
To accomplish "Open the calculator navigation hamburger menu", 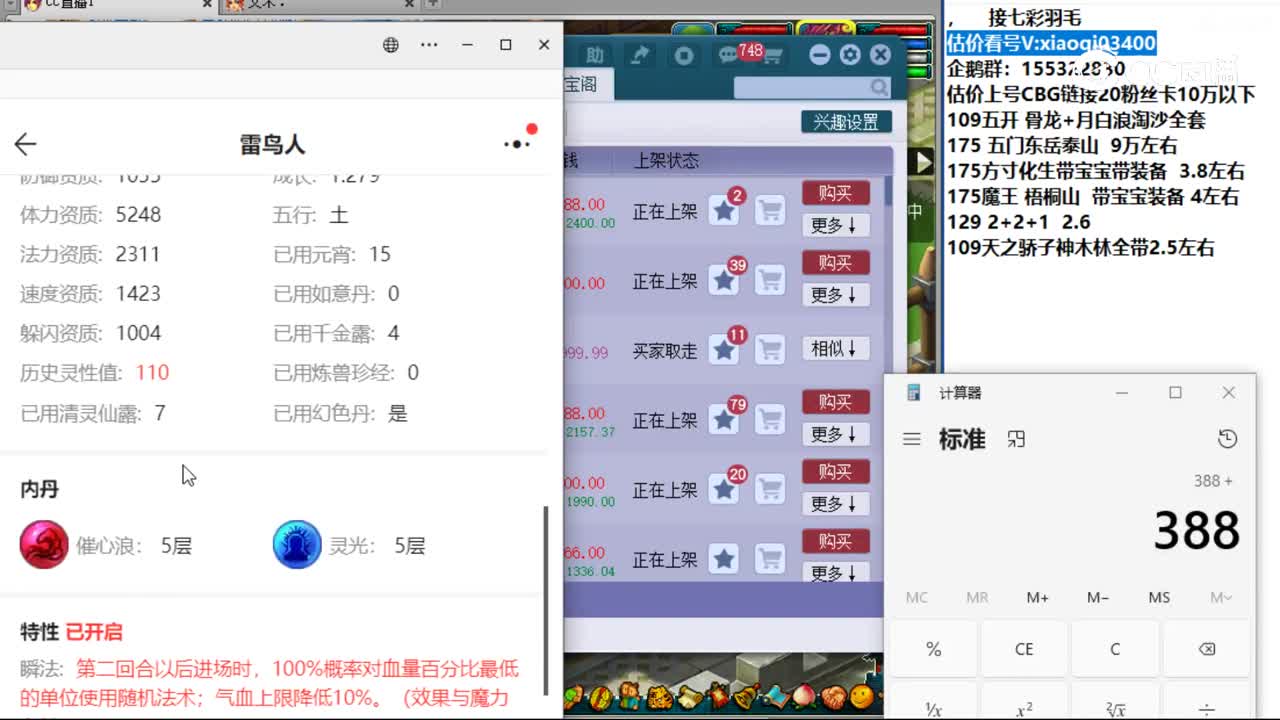I will click(911, 438).
